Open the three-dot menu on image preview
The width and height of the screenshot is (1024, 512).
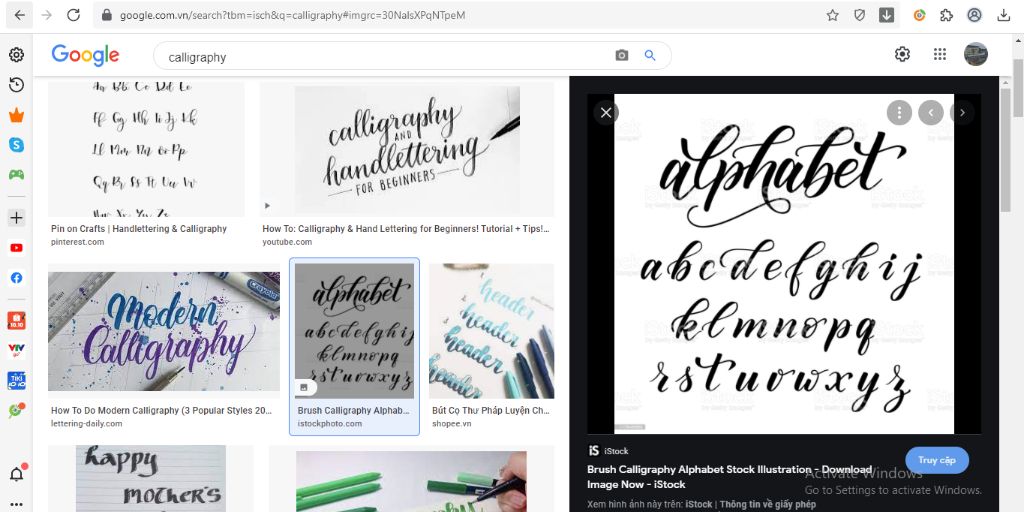click(899, 112)
